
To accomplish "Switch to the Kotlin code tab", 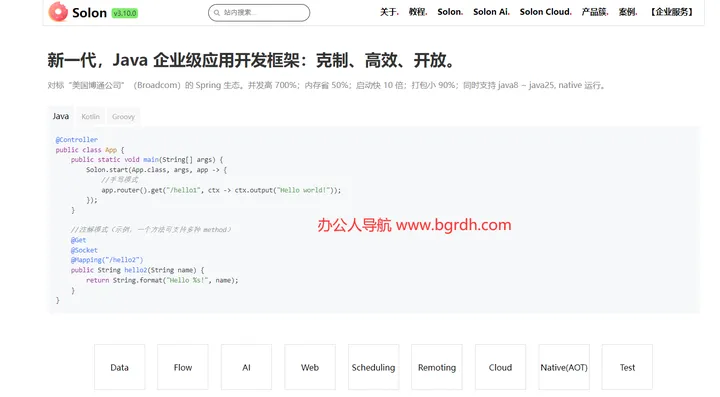I will (90, 117).
